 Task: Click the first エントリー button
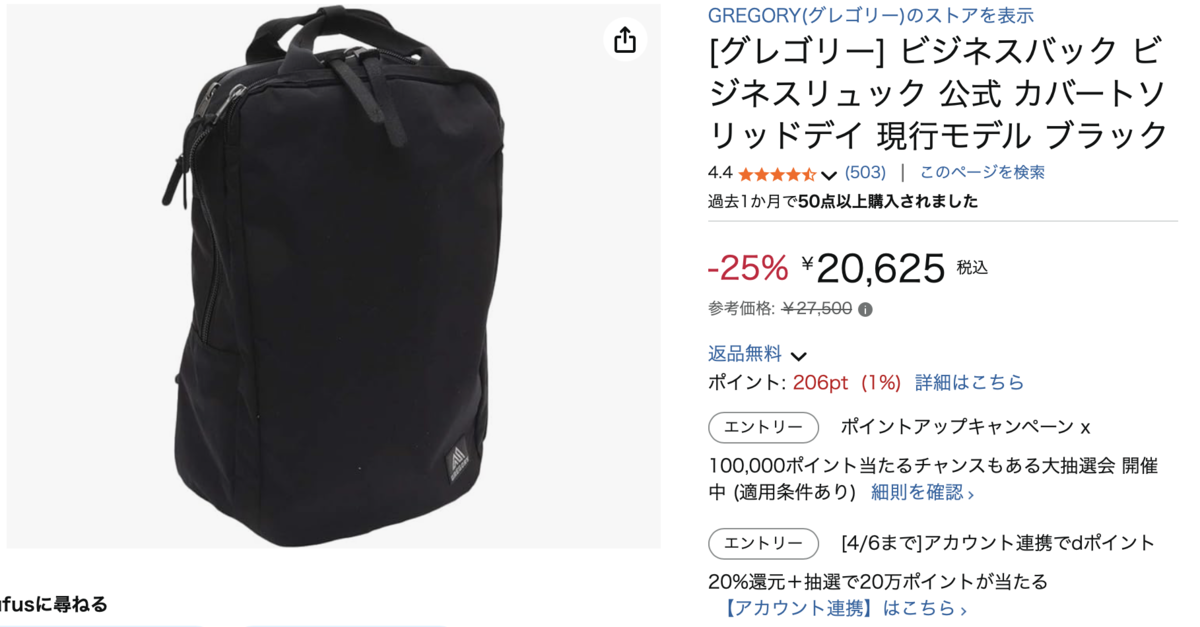coord(763,427)
